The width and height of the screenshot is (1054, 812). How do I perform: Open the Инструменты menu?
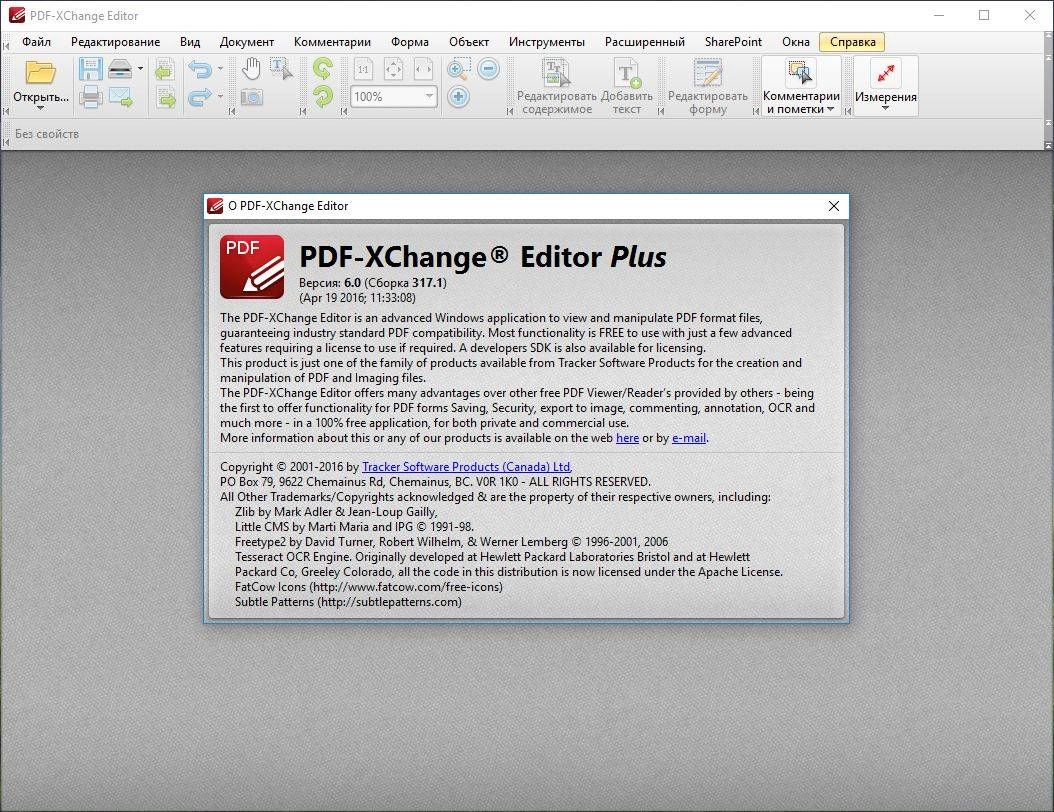tap(546, 42)
